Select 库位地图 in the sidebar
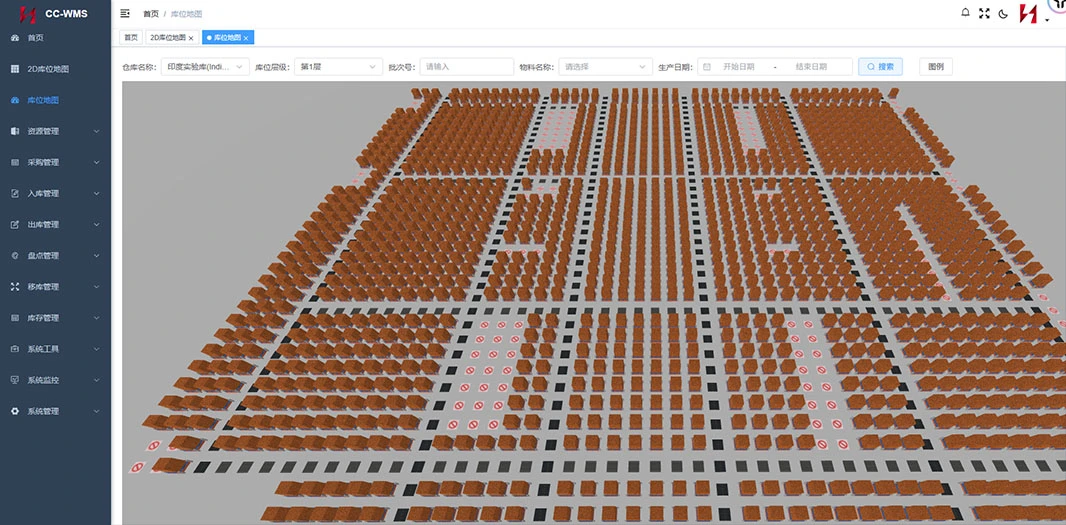This screenshot has width=1066, height=525. tap(55, 100)
